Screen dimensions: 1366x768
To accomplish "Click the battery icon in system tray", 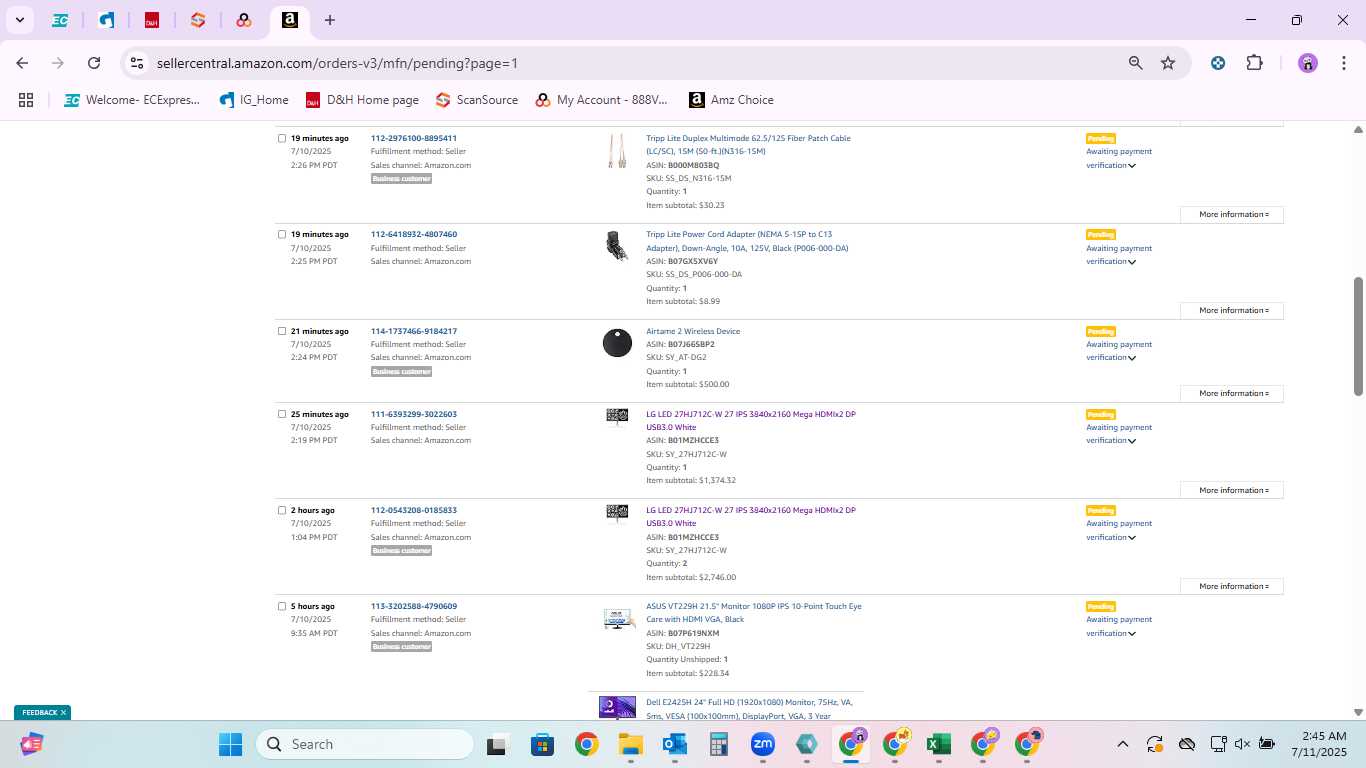I will (x=1266, y=744).
